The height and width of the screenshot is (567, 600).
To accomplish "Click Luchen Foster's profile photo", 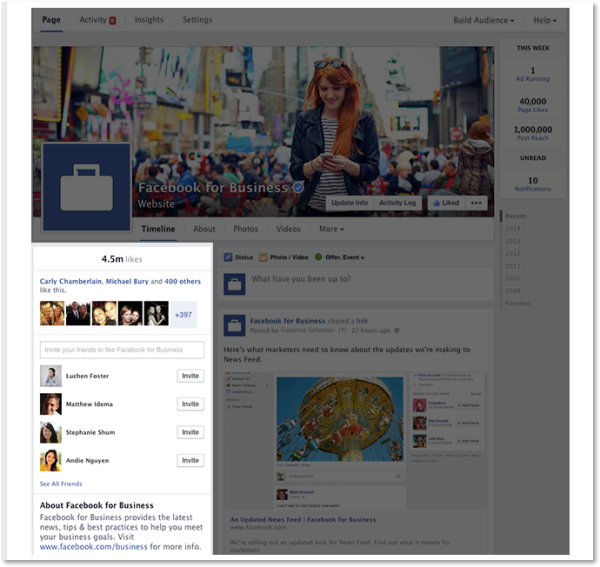I will click(51, 376).
